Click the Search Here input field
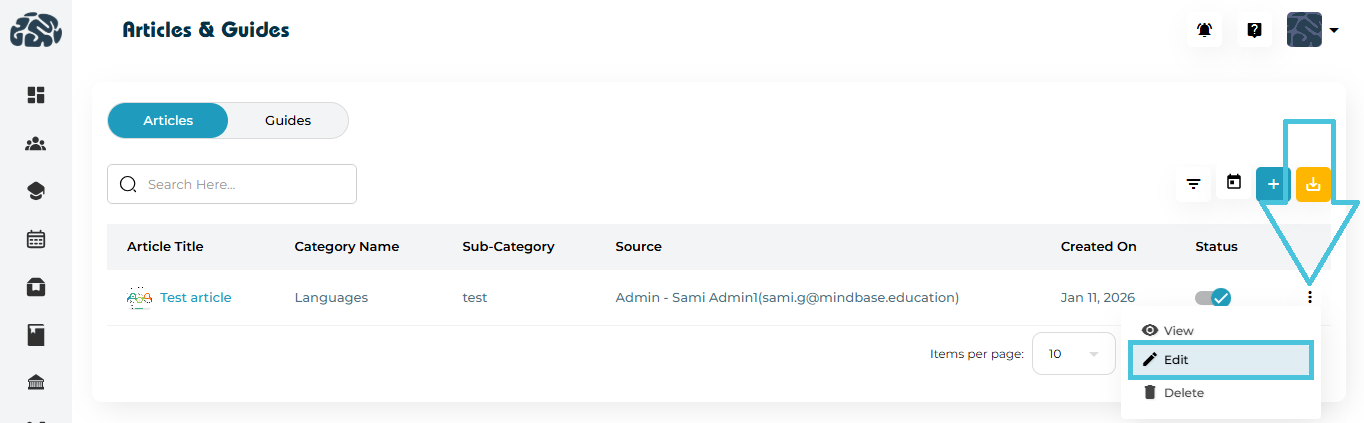 245,184
